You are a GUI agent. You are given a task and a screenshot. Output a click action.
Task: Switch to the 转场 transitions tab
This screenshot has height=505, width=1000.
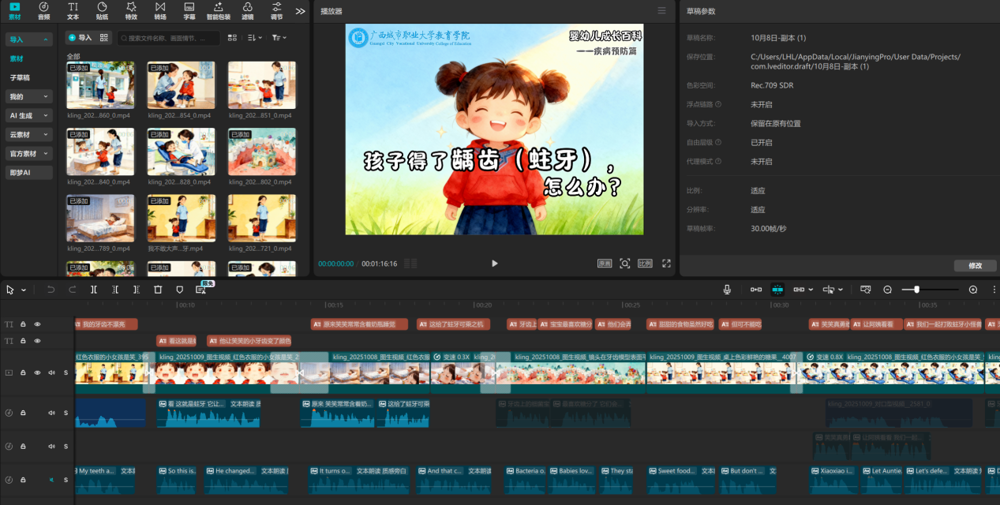coord(160,11)
